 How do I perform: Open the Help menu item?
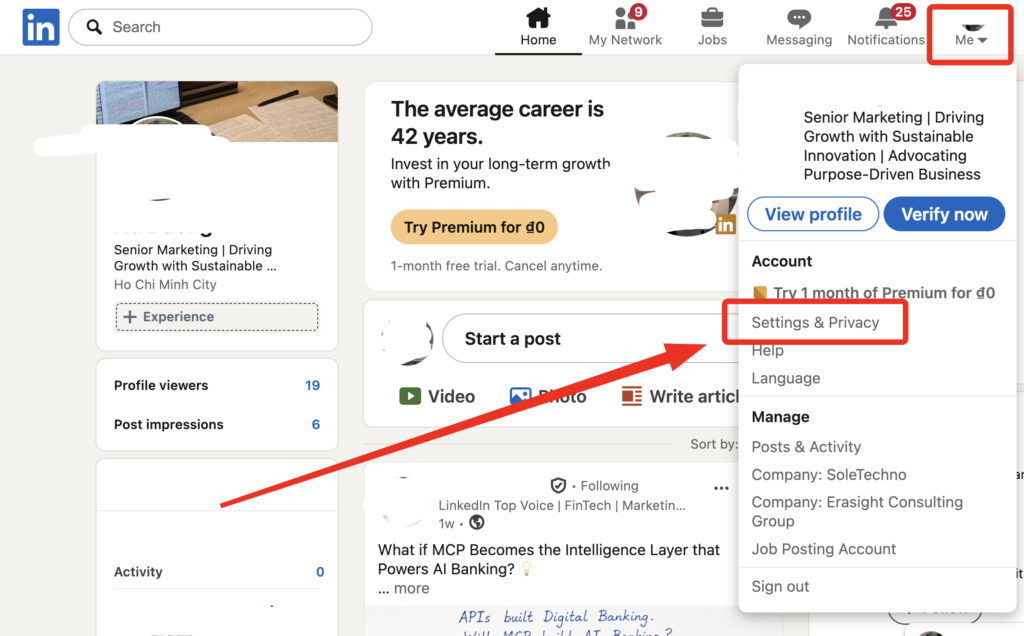click(x=767, y=351)
